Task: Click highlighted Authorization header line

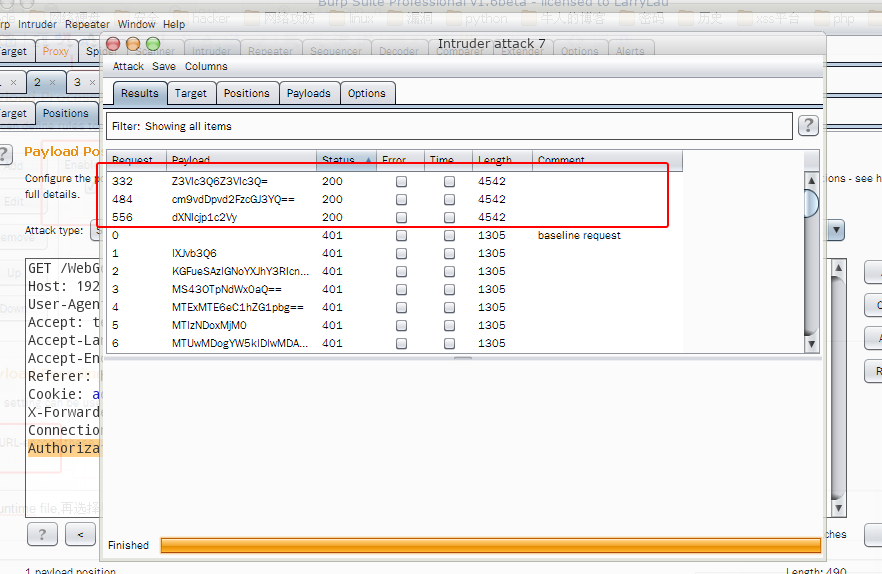Action: (x=64, y=448)
